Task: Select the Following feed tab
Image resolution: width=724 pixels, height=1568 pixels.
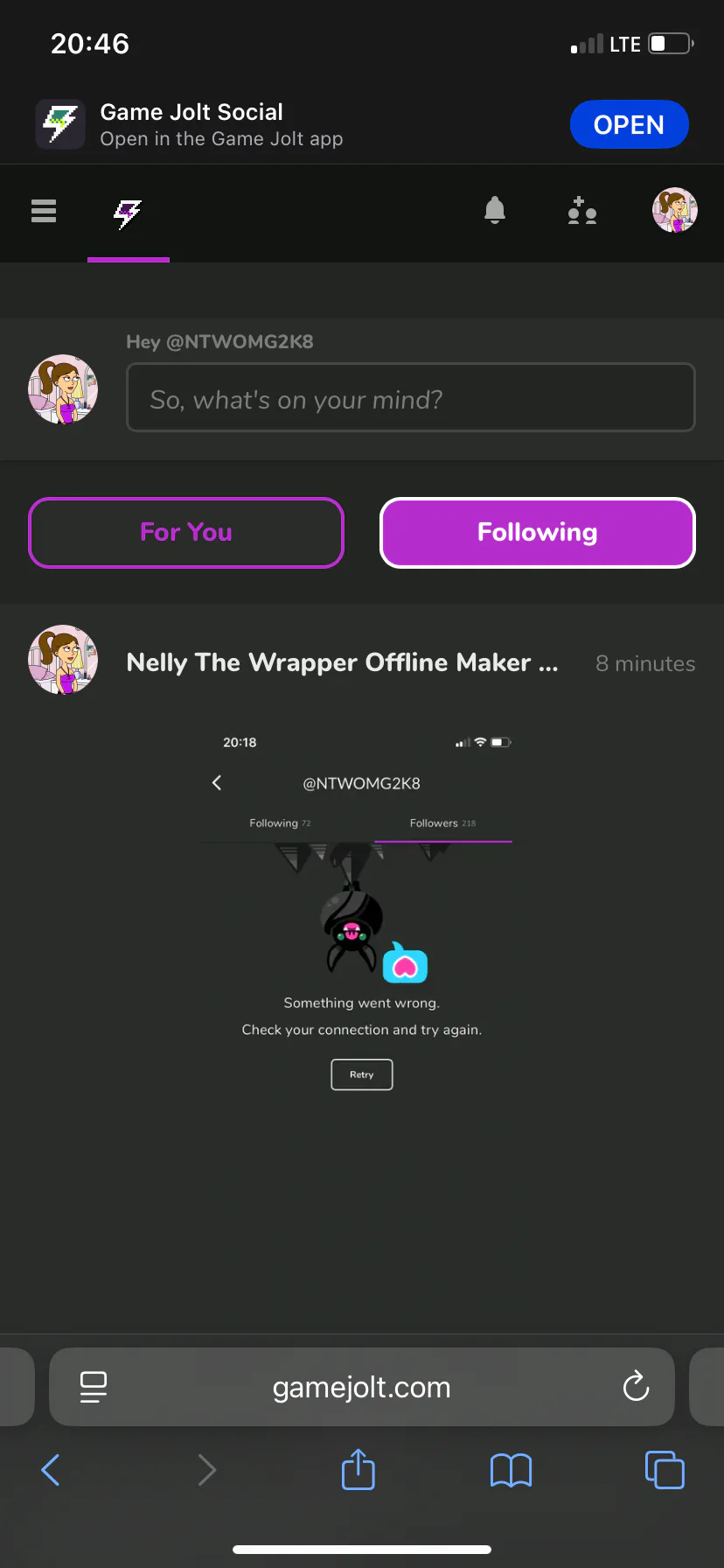Action: (x=538, y=533)
